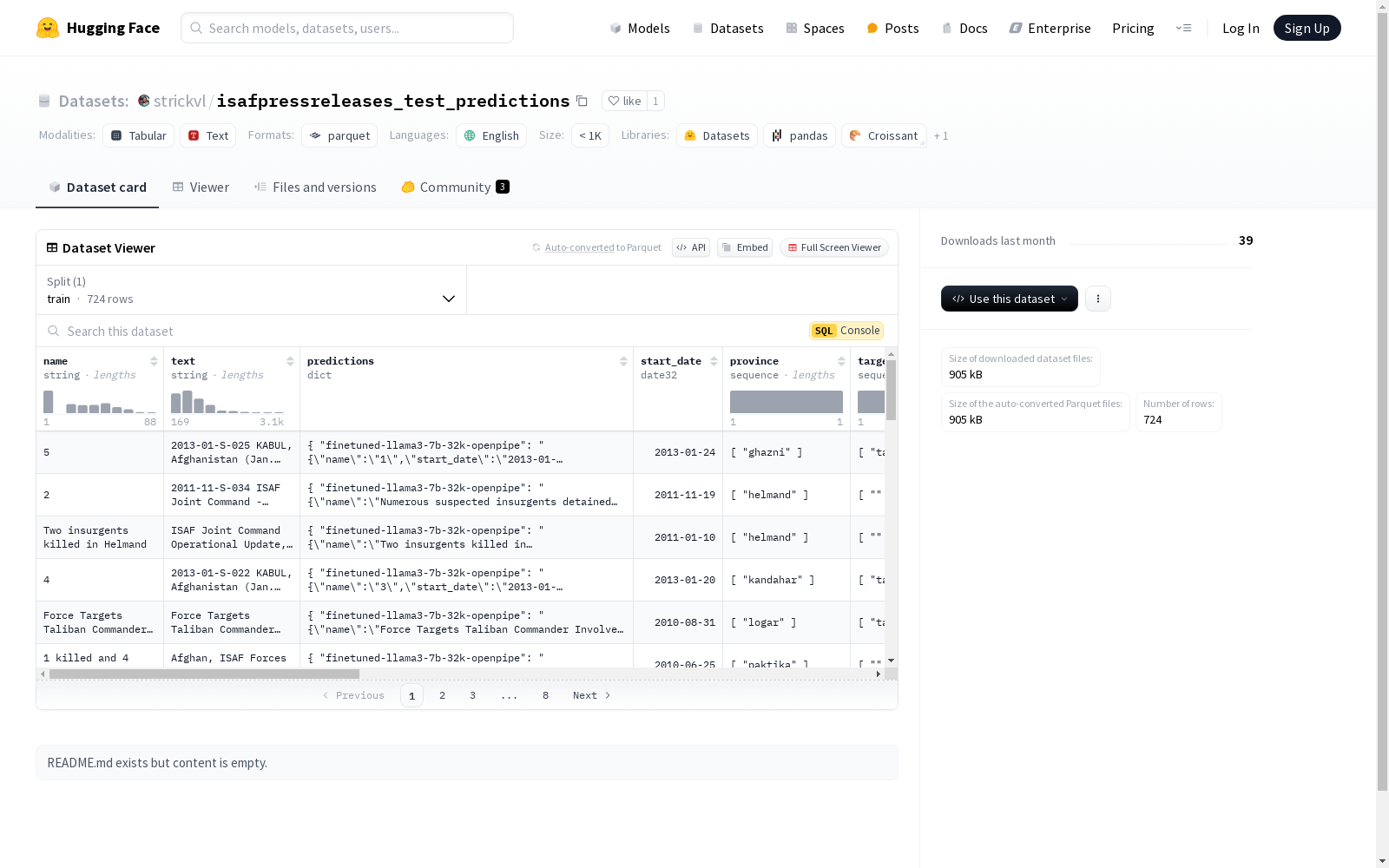Click the Hugging Face logo icon
The width and height of the screenshot is (1389, 868).
point(48,28)
